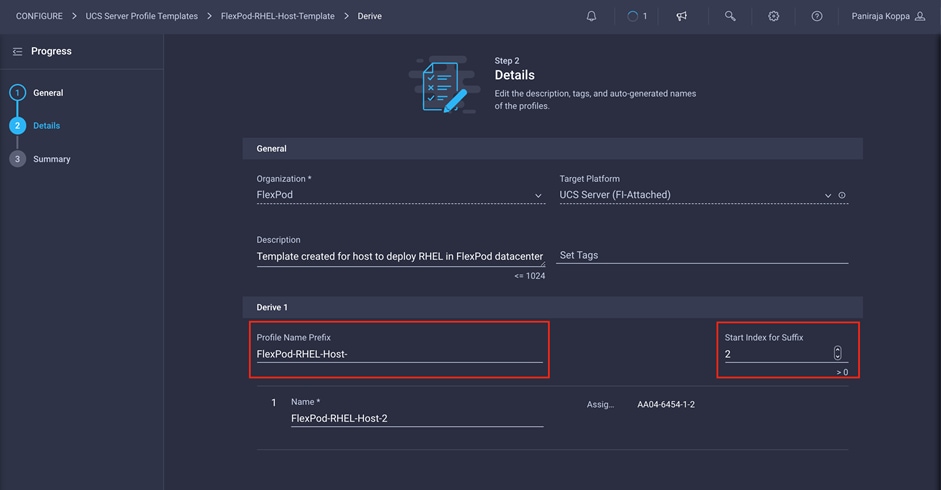Click the Paniraja Koppa username
The image size is (941, 490).
click(880, 16)
